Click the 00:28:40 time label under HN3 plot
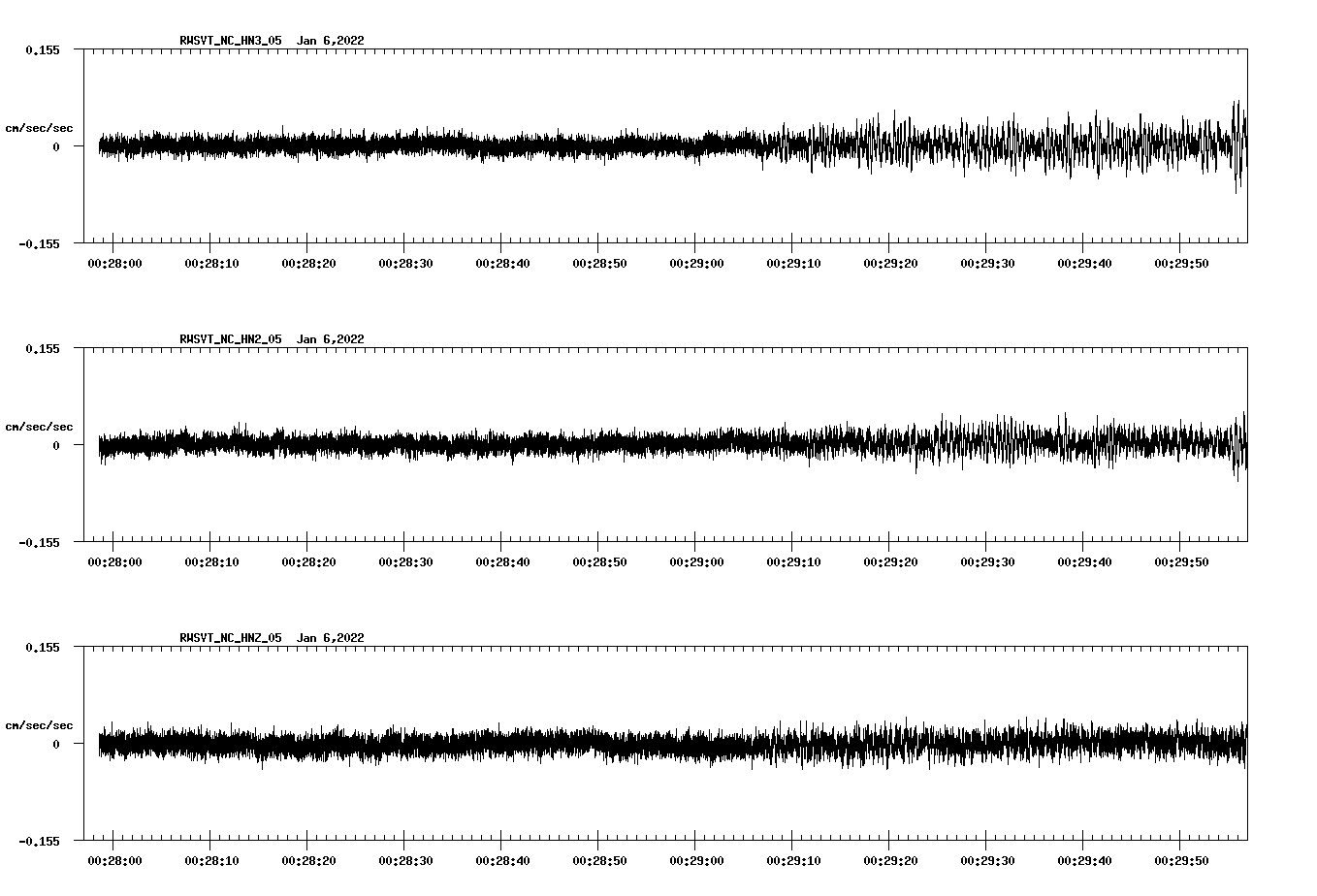This screenshot has width=1317, height=896. [x=502, y=264]
